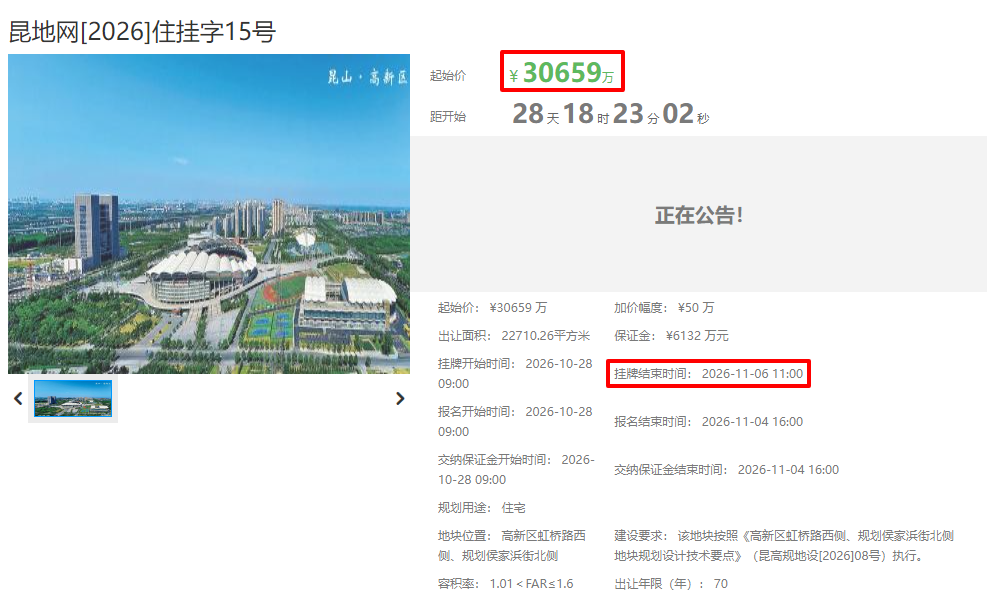The height and width of the screenshot is (605, 987).
Task: Click 挂牌结束时间 2026-11-06 11:00
Action: [x=708, y=374]
